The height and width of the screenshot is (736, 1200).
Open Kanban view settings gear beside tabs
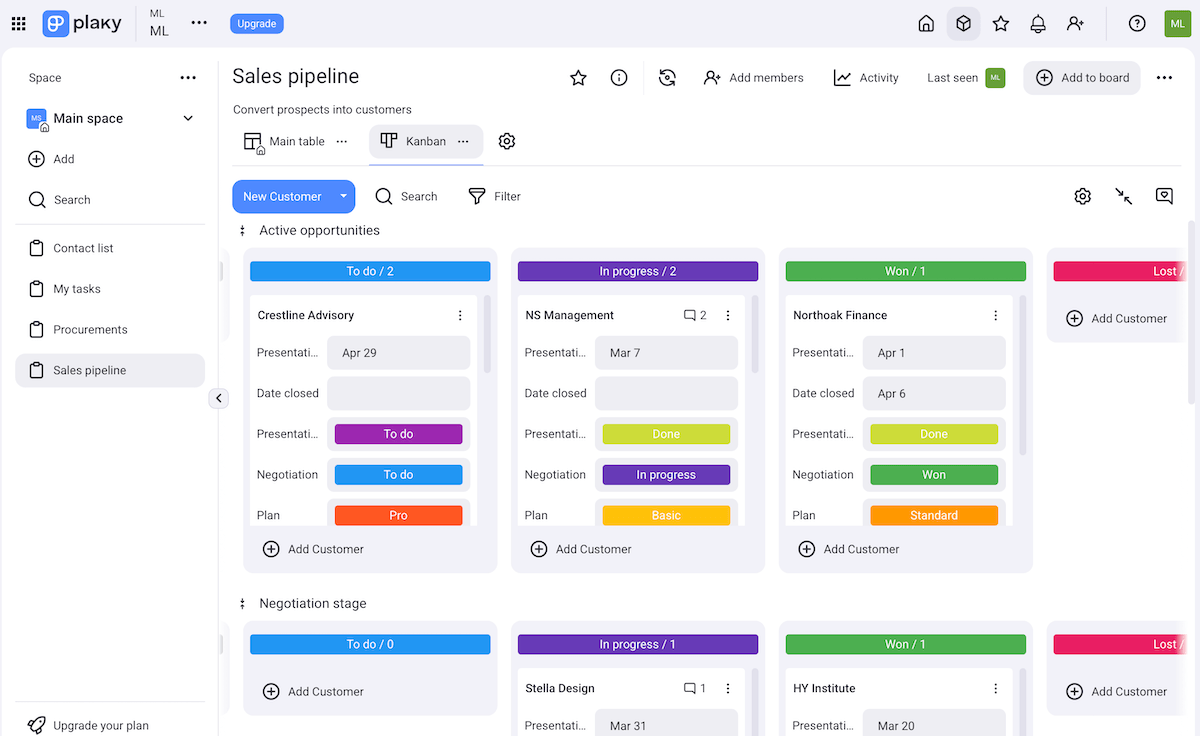tap(507, 141)
